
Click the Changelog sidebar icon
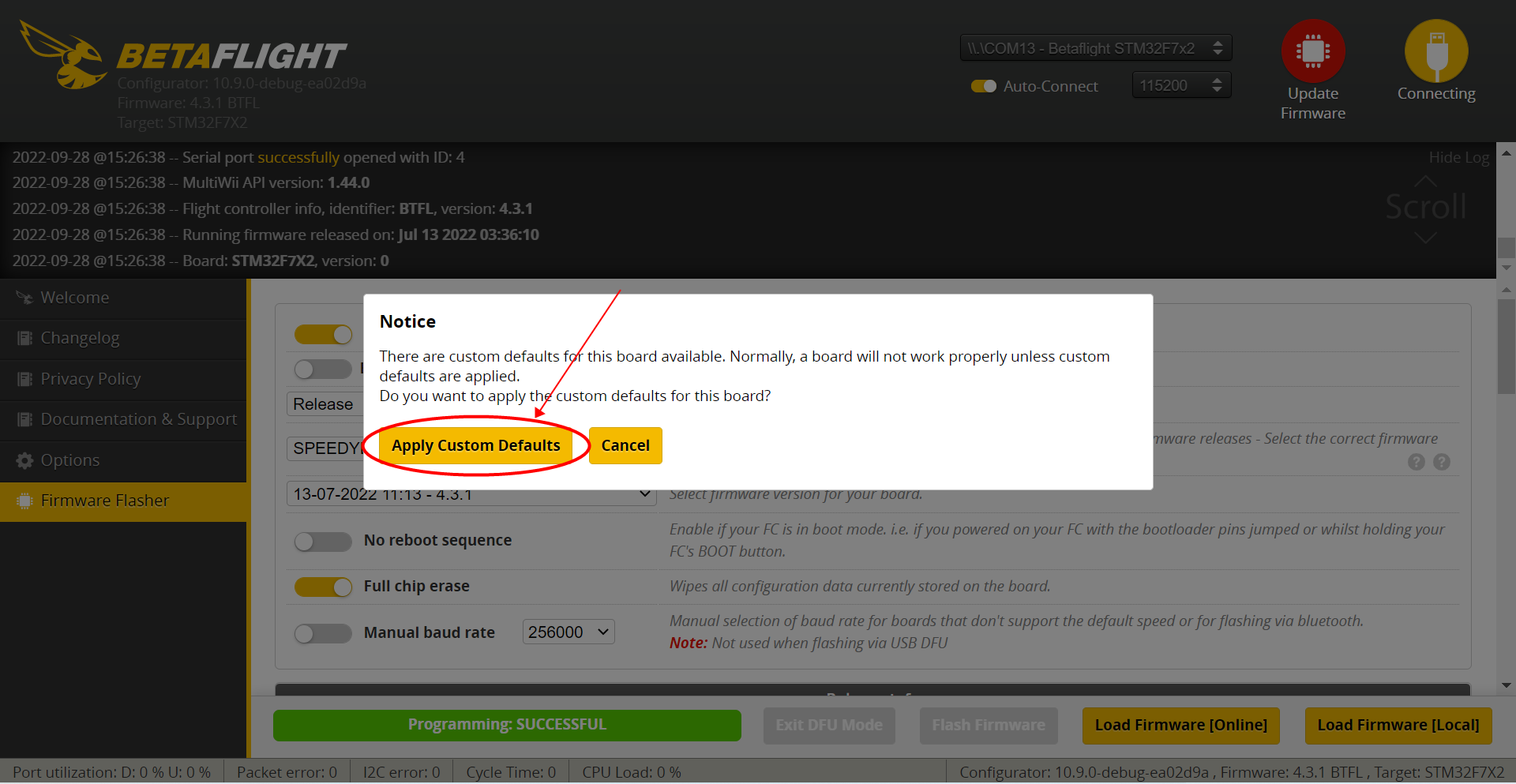(24, 338)
